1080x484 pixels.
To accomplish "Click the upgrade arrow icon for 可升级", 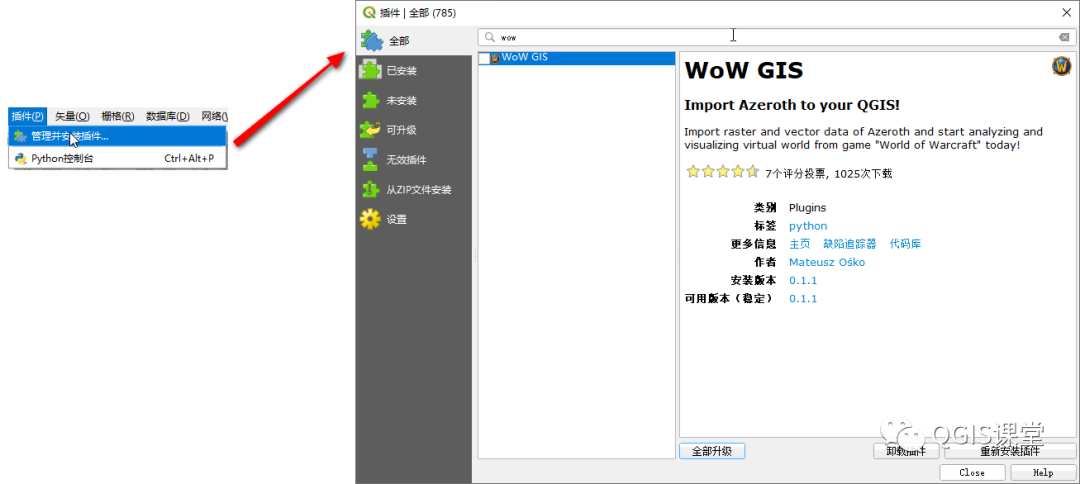I will click(x=371, y=130).
